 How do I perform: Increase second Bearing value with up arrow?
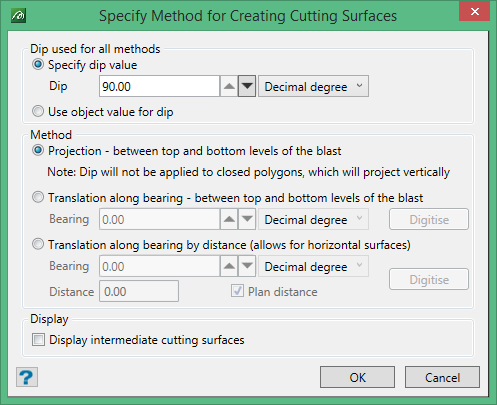click(x=229, y=266)
